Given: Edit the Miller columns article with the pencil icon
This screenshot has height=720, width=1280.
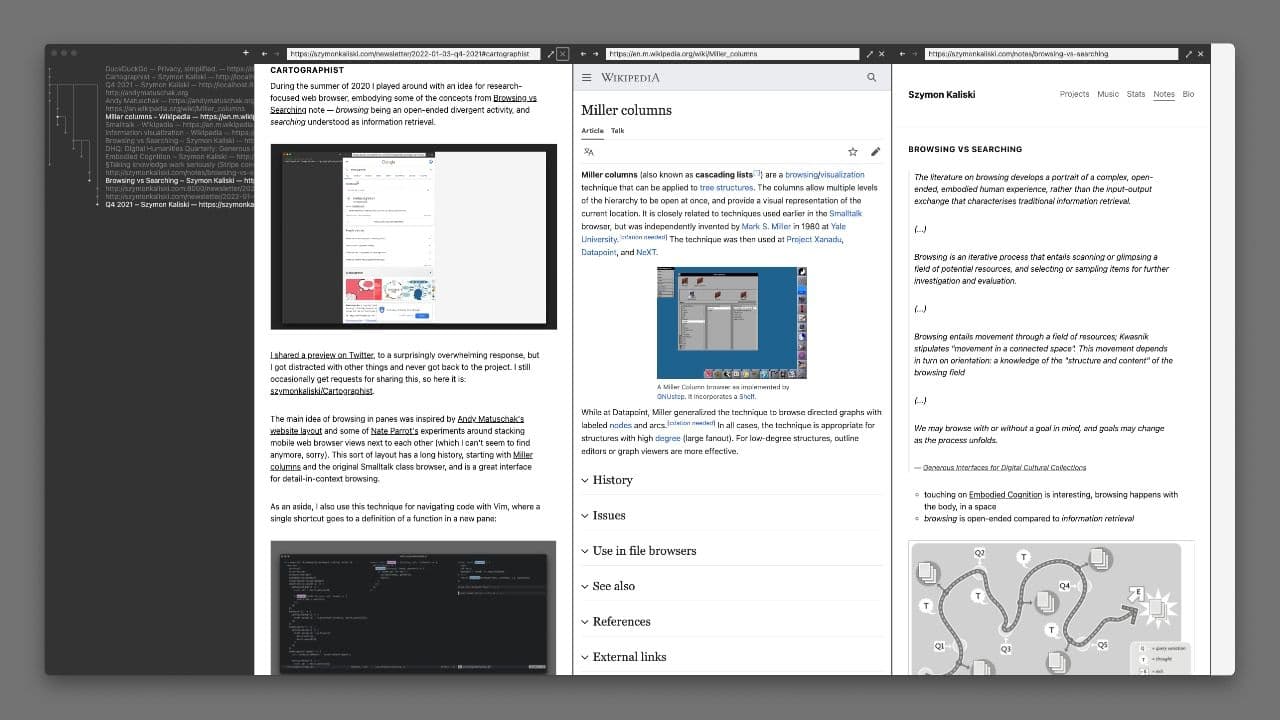Looking at the screenshot, I should [876, 152].
